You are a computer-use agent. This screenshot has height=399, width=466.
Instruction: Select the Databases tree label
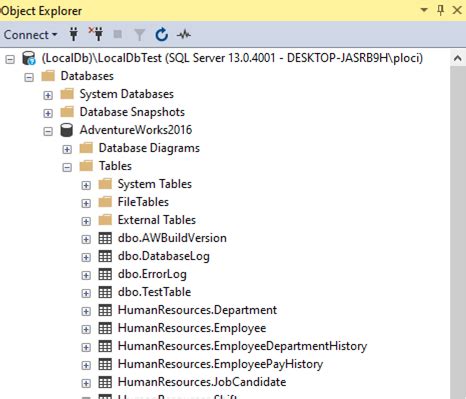coord(87,76)
